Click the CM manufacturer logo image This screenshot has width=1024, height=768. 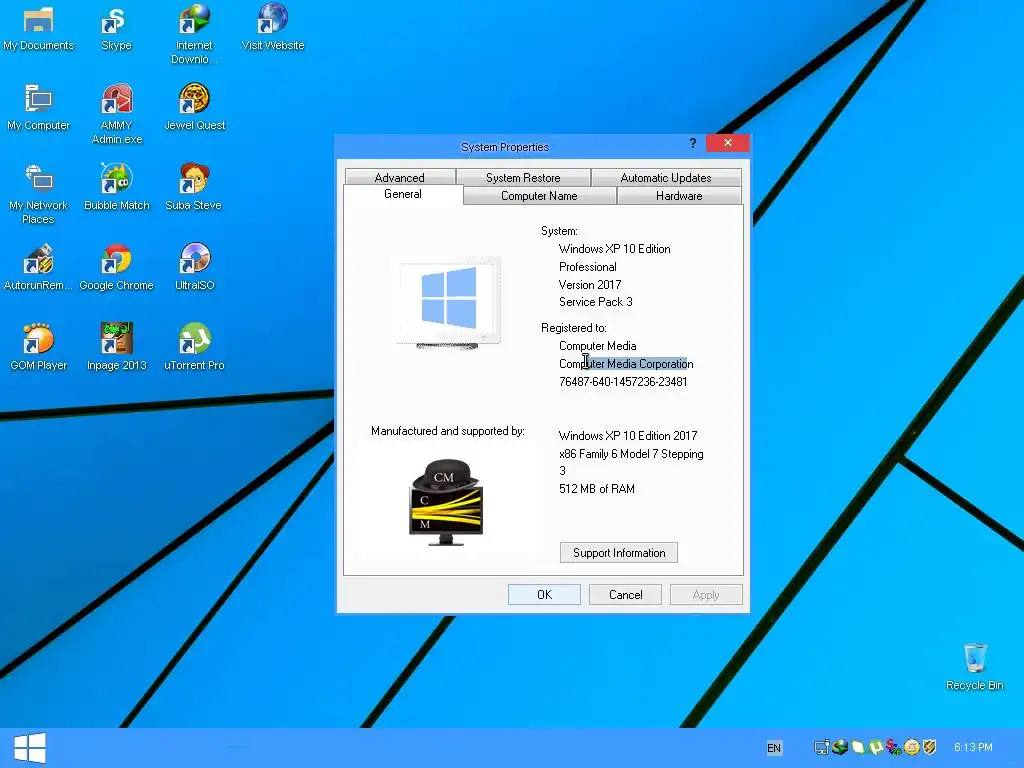[446, 502]
